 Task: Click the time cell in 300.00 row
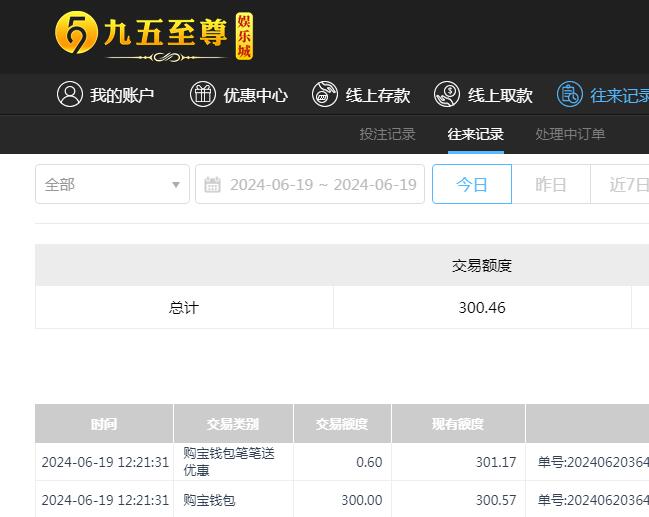point(105,500)
